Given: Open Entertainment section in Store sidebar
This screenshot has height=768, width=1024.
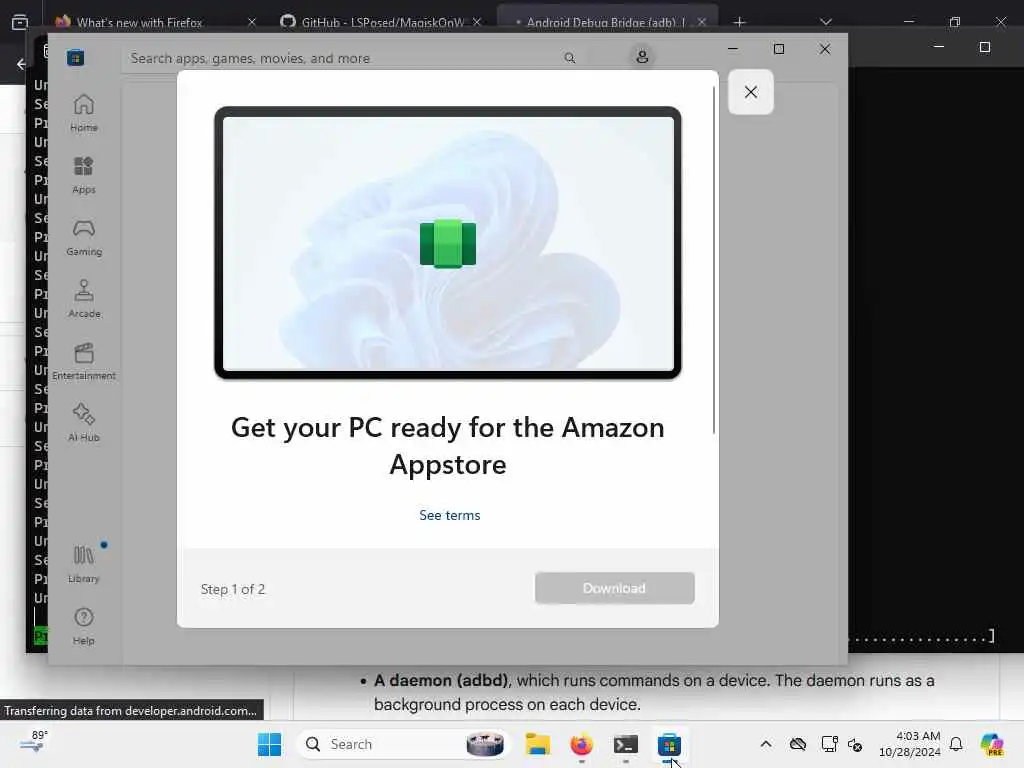Looking at the screenshot, I should tap(84, 361).
